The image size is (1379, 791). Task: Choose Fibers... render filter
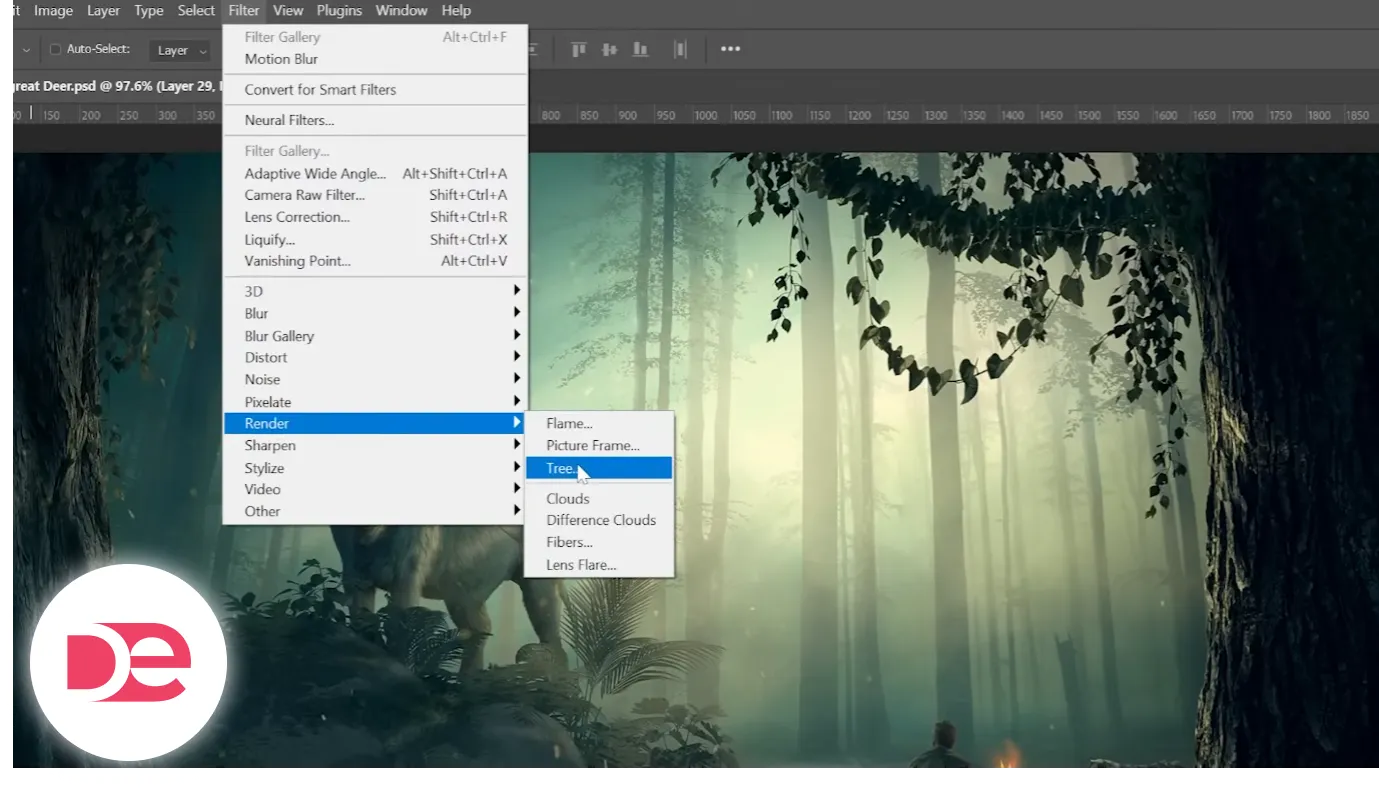point(599,543)
